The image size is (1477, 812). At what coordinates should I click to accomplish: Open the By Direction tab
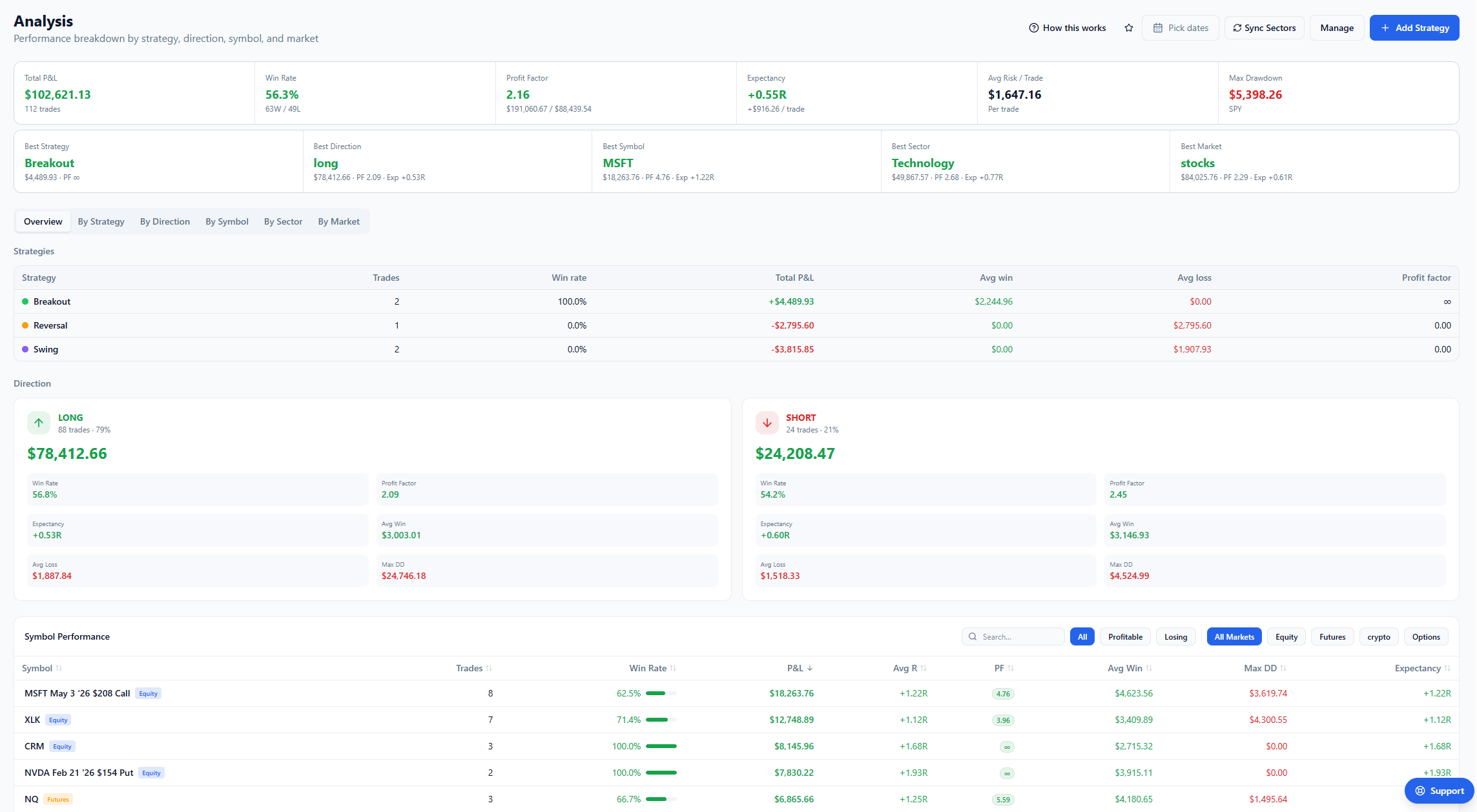(165, 221)
